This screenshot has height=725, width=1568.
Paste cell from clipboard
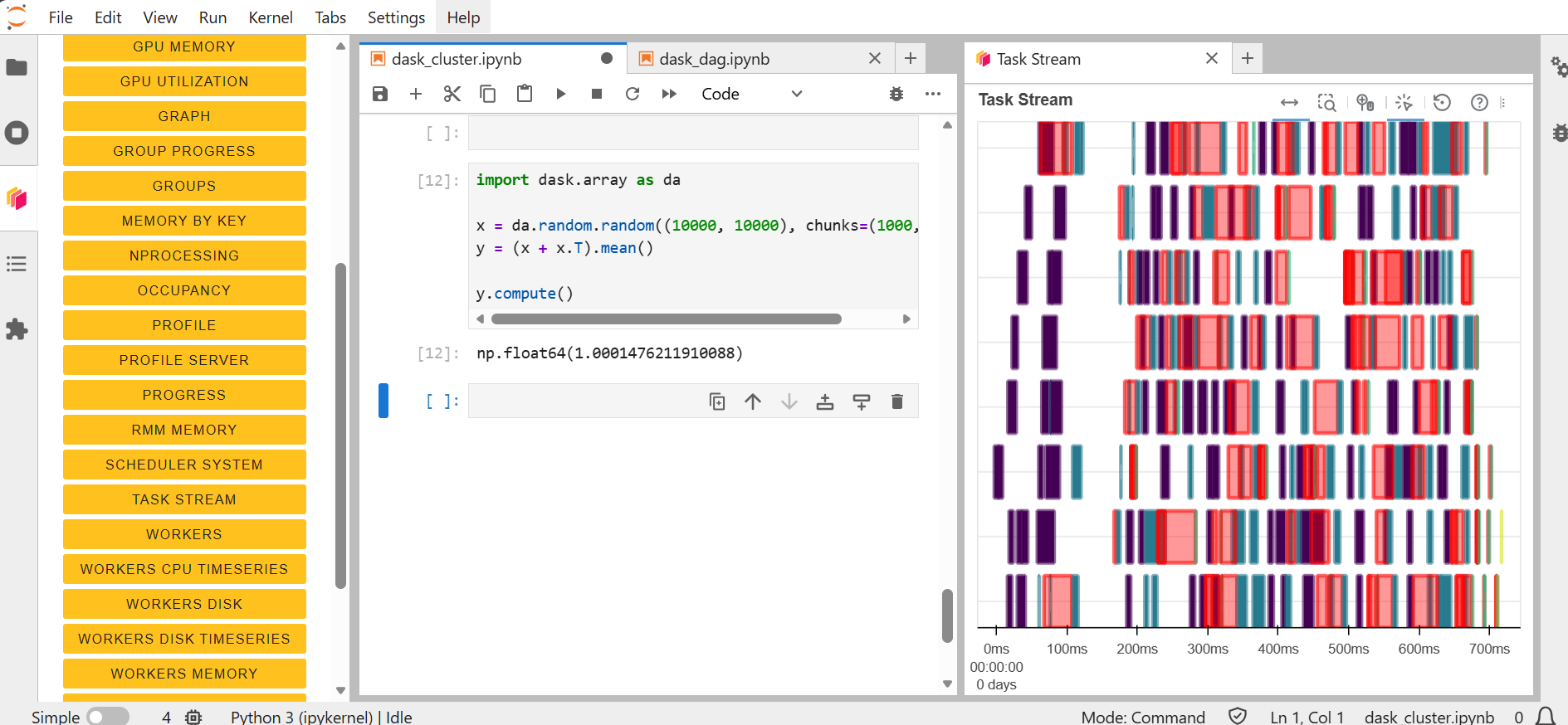point(525,94)
